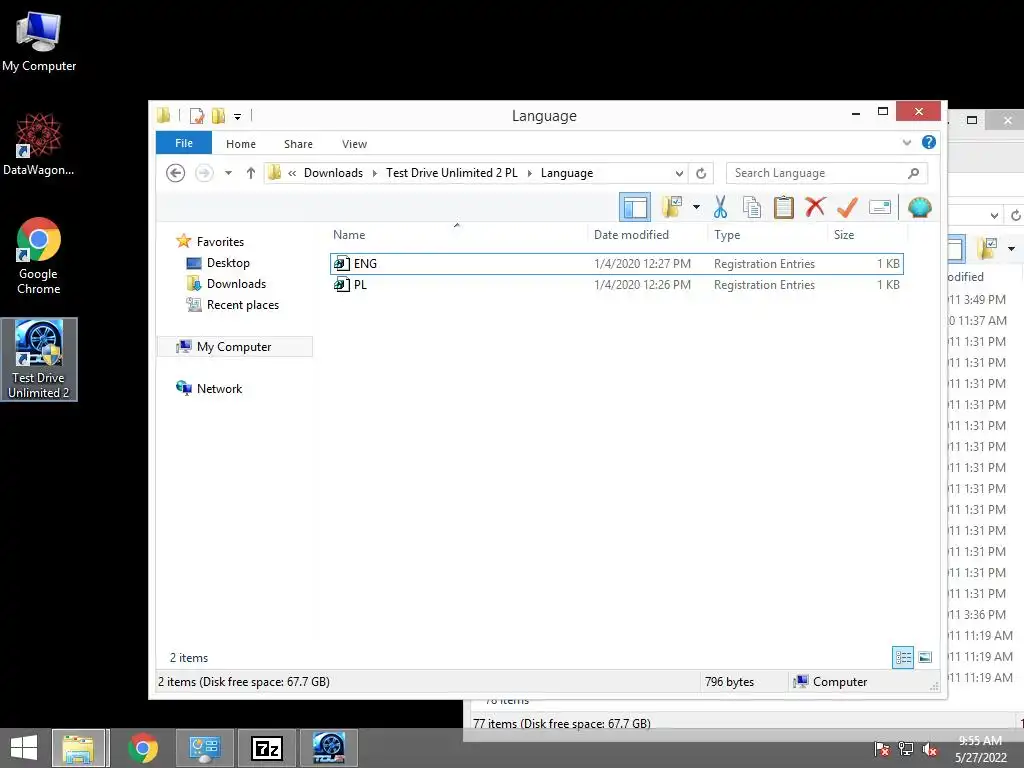Viewport: 1024px width, 768px height.
Task: Open the Share ribbon tab
Action: pyautogui.click(x=298, y=144)
